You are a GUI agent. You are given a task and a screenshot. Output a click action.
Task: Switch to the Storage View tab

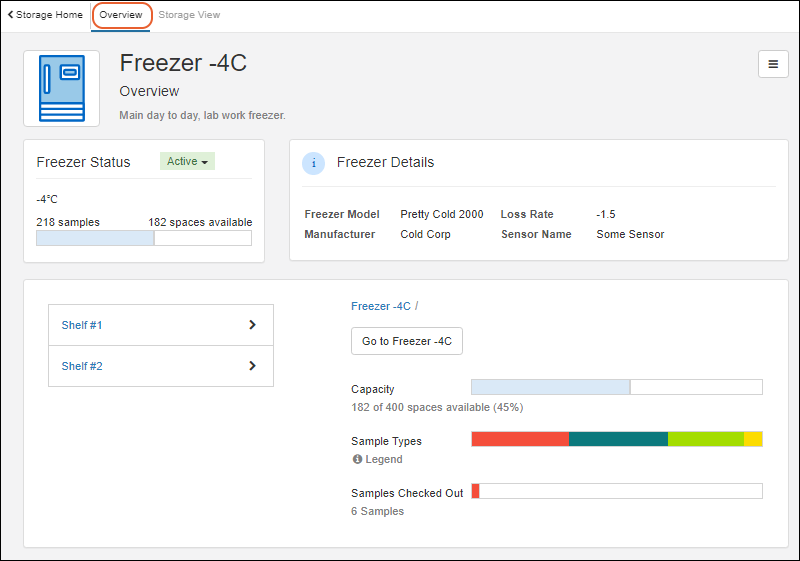point(189,15)
